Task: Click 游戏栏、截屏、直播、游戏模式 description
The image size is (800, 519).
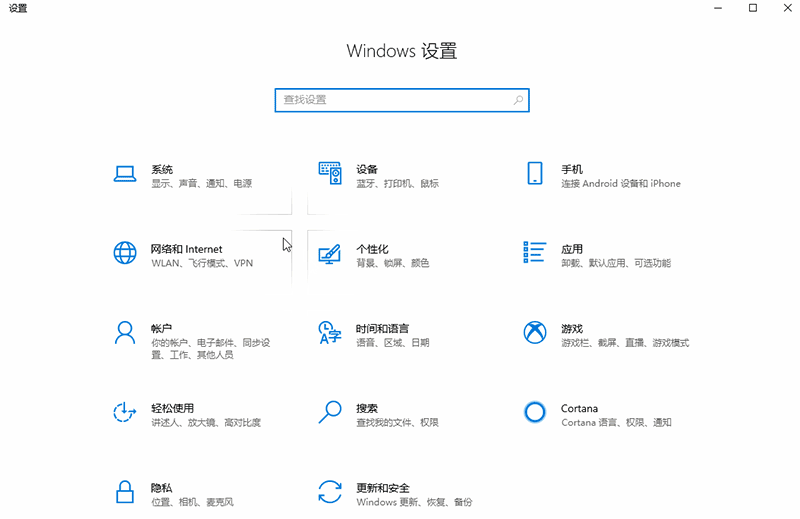Action: (625, 343)
